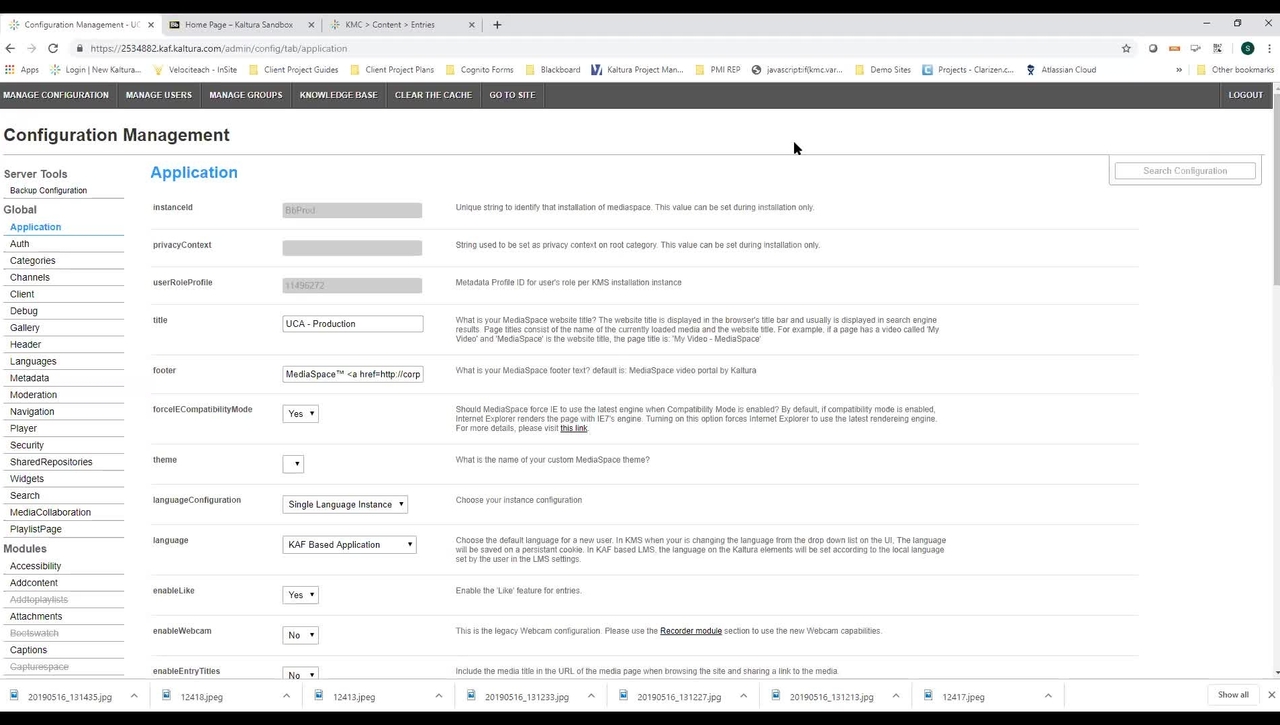Screen dimensions: 1280x725
Task: Show more bookmarks with chevron
Action: (x=1178, y=70)
